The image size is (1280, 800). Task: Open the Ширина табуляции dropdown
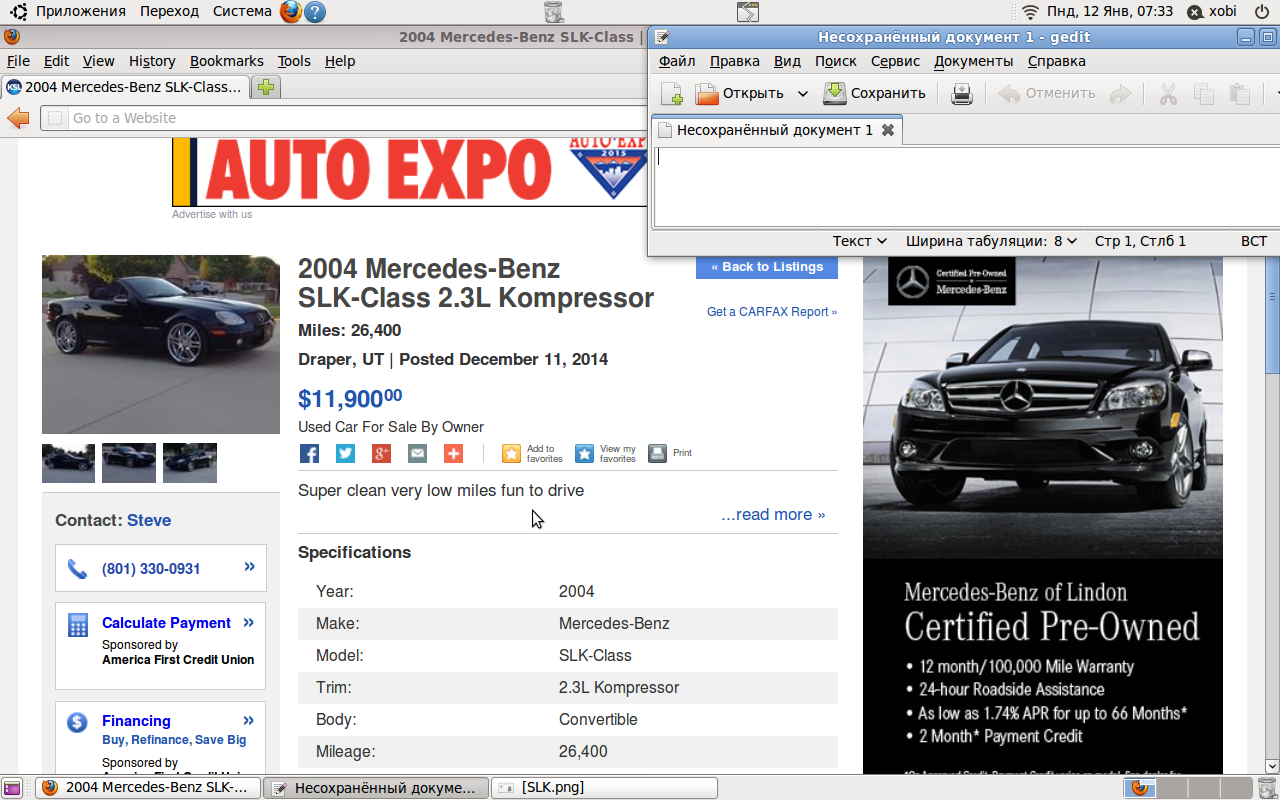(x=991, y=241)
